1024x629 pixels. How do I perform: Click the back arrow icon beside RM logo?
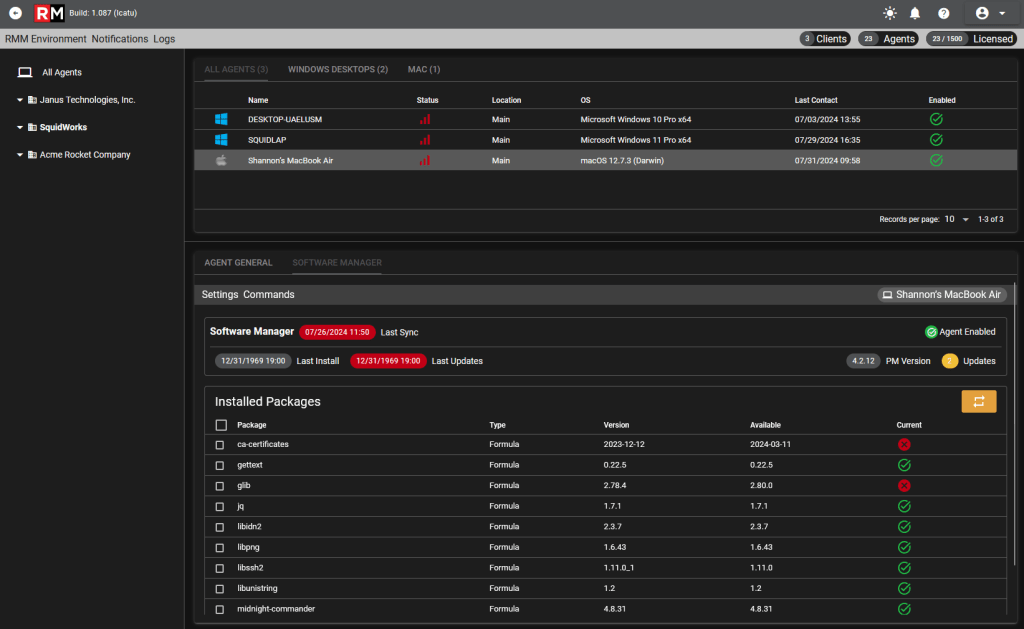coord(15,13)
